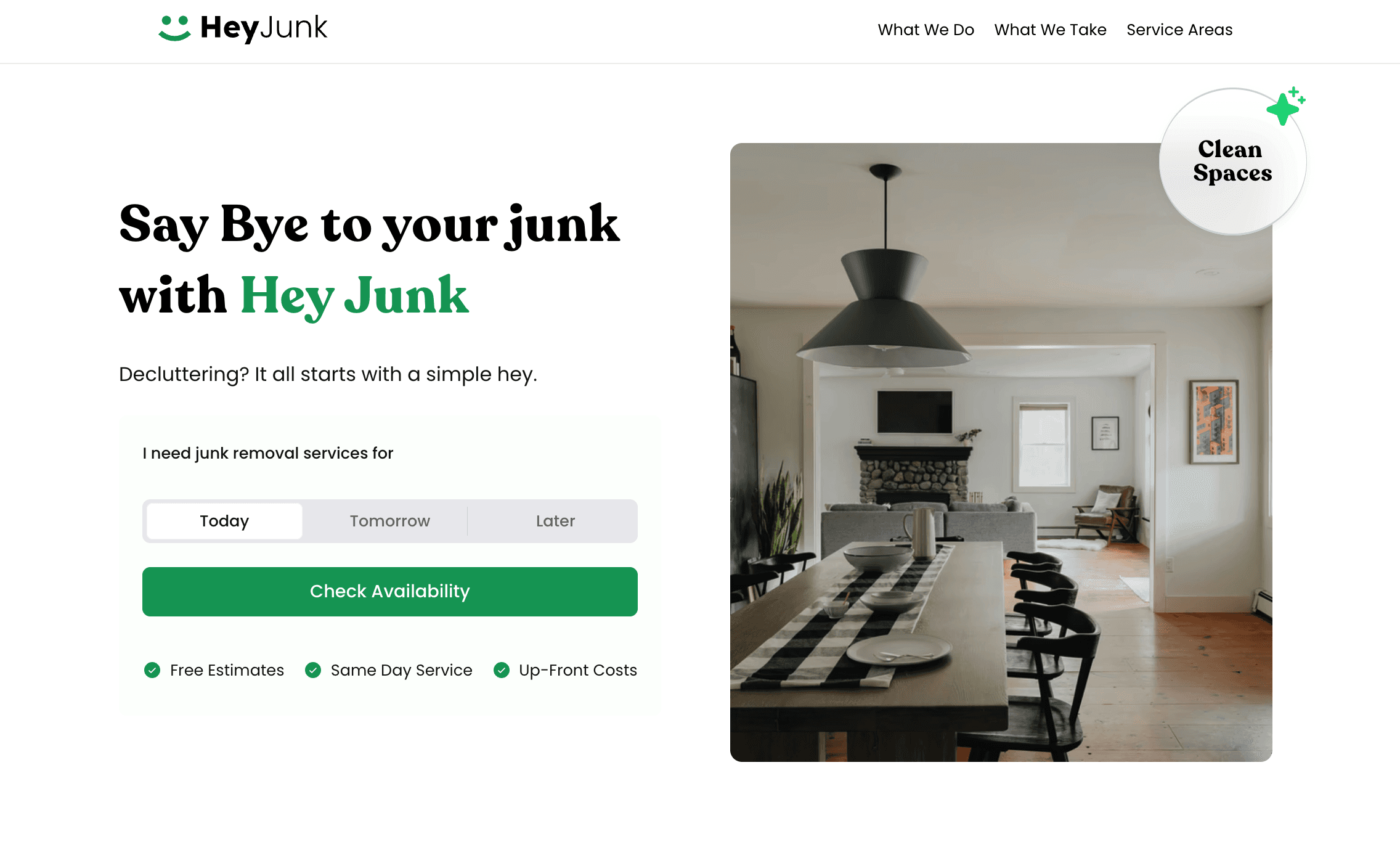Select the Tomorrow option
The width and height of the screenshot is (1400, 863).
[390, 521]
